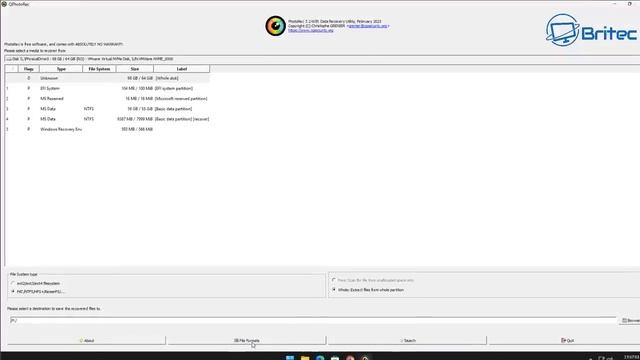Screen dimensions: 640x360
Task: Open the About dialog
Action: point(87,340)
